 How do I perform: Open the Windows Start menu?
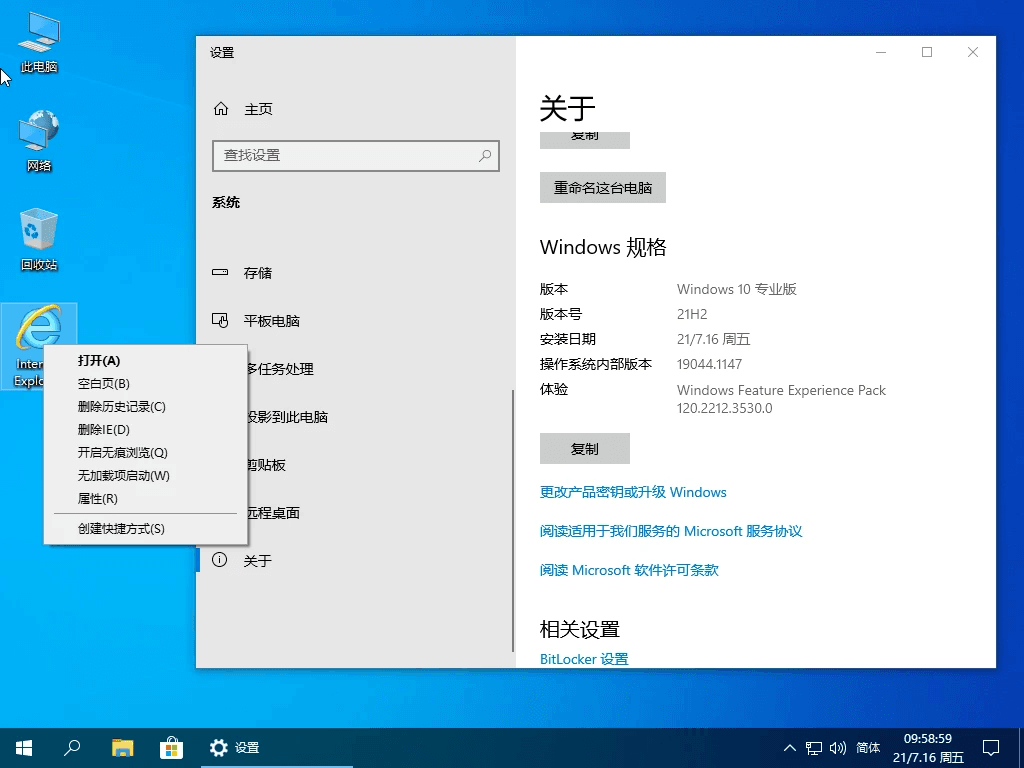pyautogui.click(x=23, y=747)
